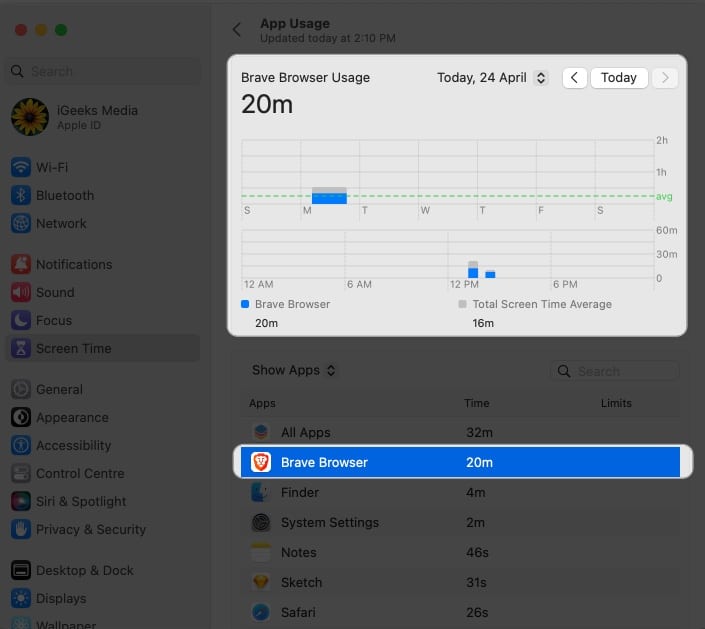Click Monday's blue usage bar
Screen dimensions: 705x629
coord(329,198)
